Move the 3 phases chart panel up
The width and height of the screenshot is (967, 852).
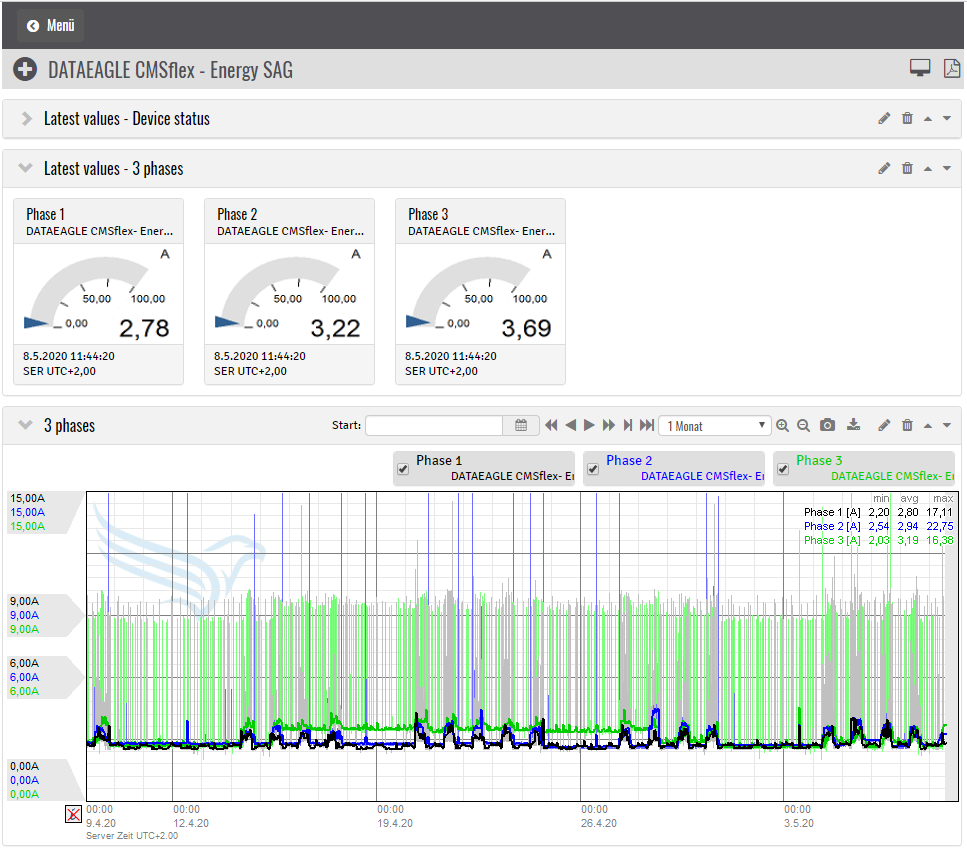[928, 425]
